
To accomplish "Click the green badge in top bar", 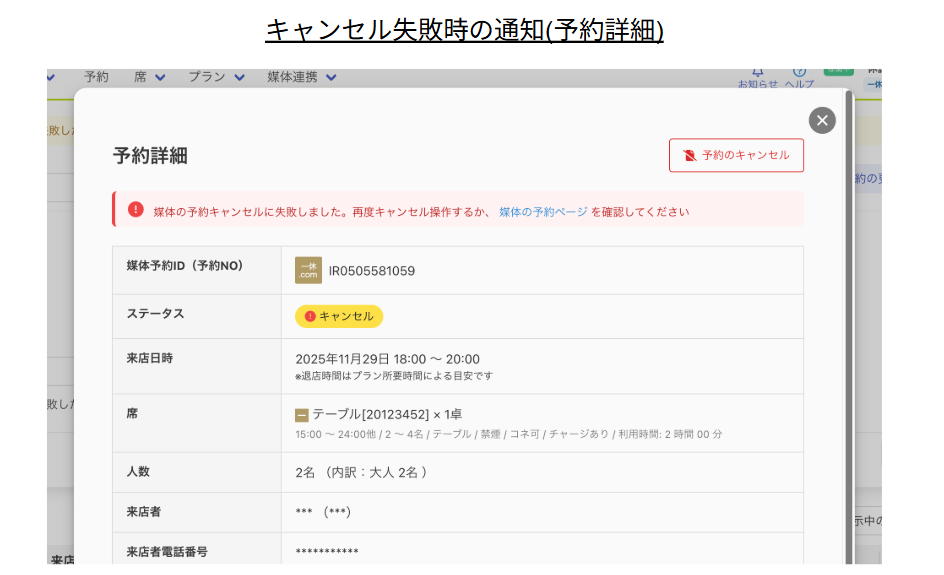I will 838,69.
